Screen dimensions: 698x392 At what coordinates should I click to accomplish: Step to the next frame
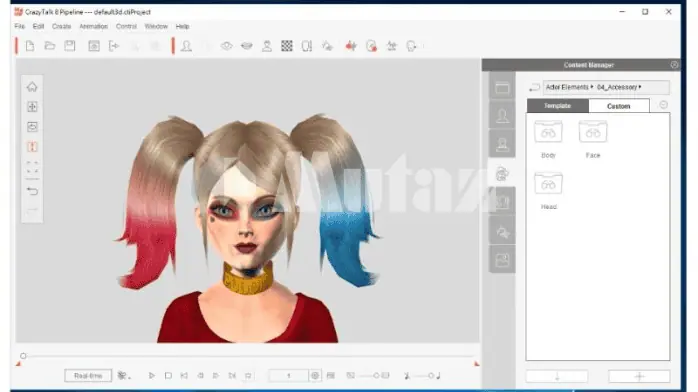click(x=216, y=376)
